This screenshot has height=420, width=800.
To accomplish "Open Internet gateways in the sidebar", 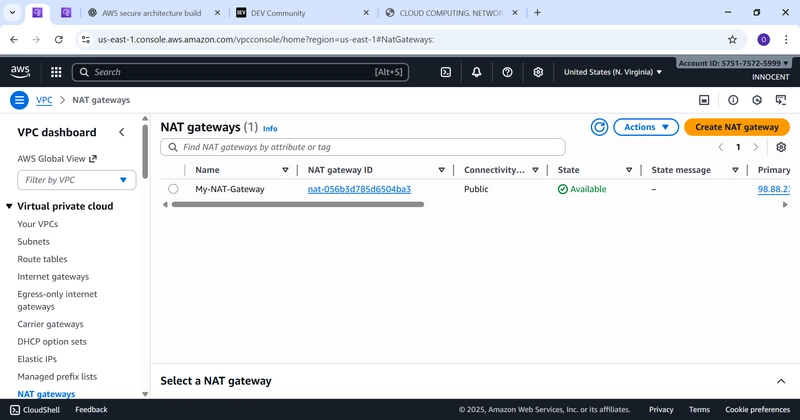I will pyautogui.click(x=53, y=277).
